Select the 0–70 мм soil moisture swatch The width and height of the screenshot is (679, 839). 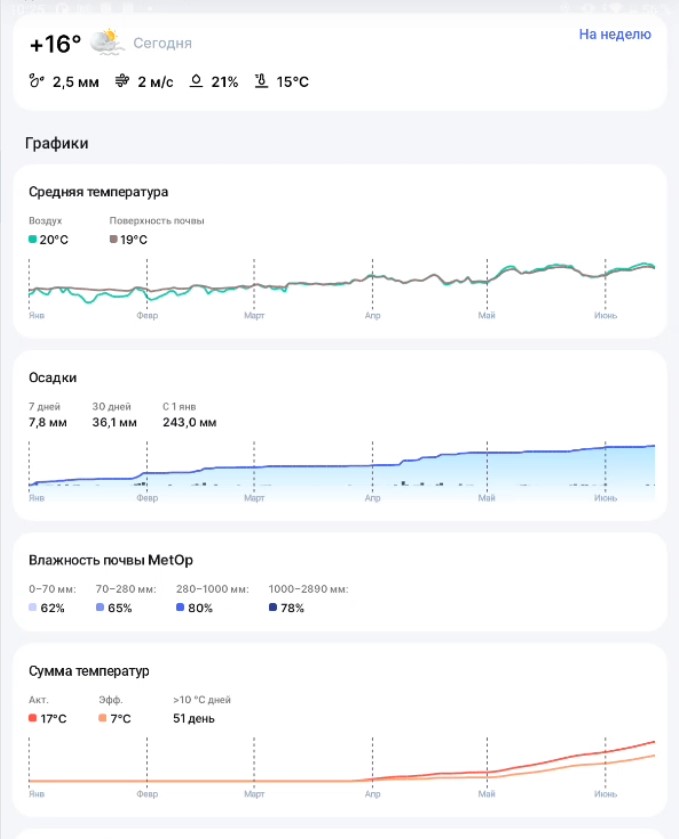33,607
